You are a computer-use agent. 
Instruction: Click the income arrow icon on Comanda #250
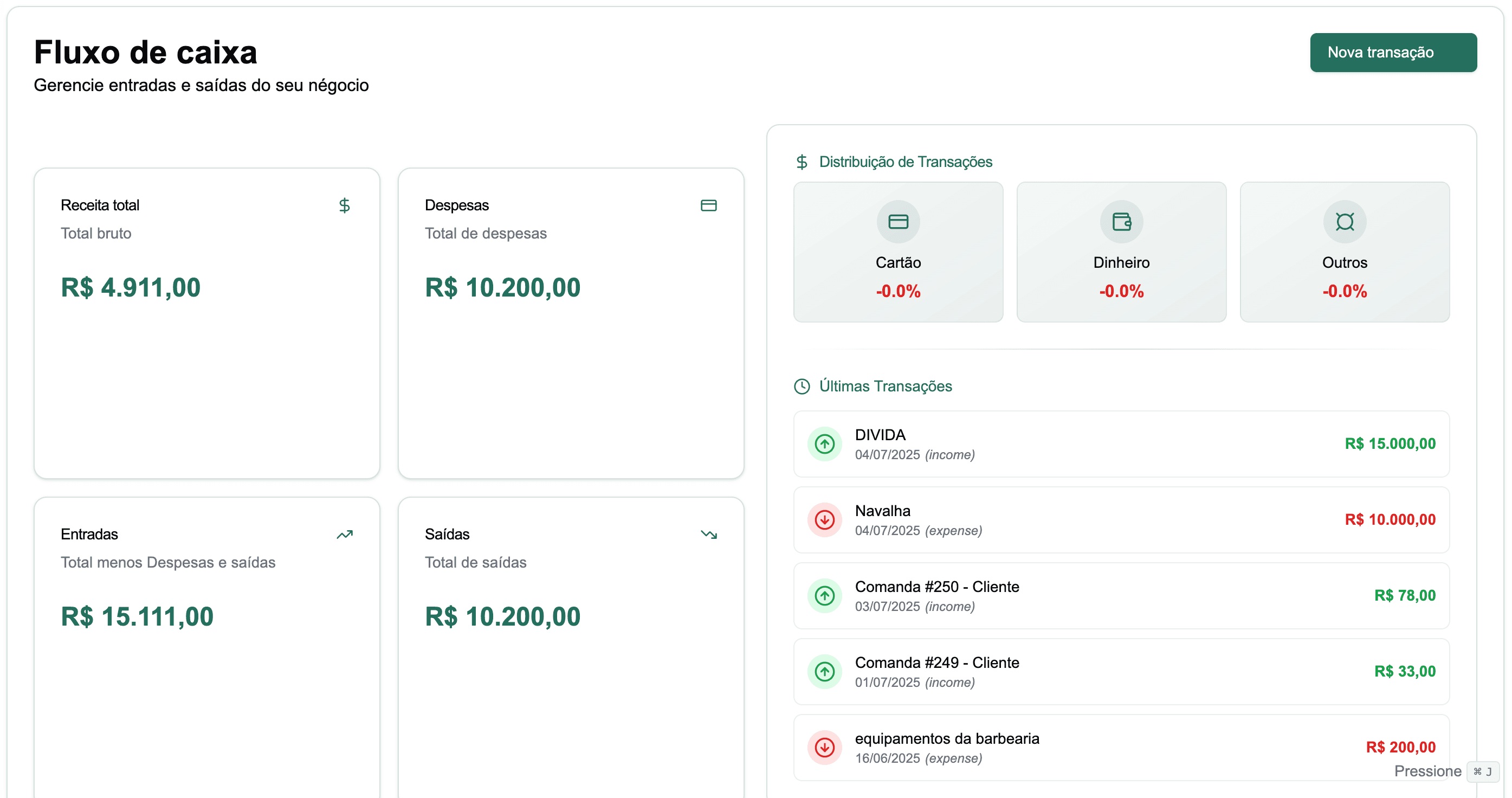825,596
